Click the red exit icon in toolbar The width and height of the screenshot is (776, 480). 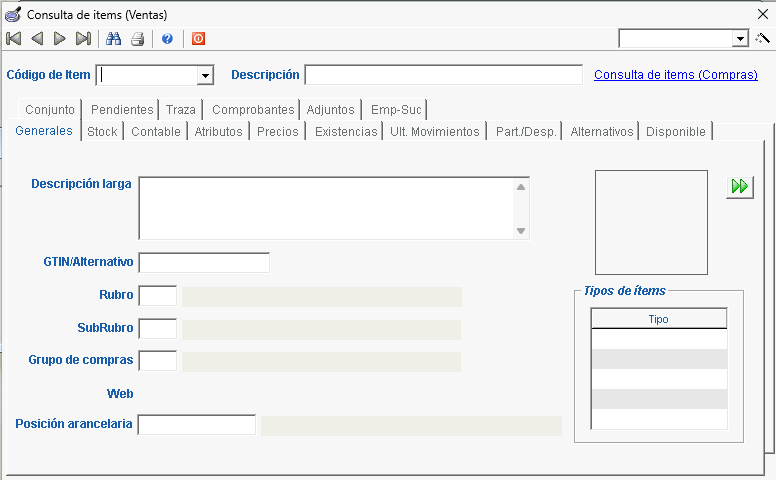coord(198,39)
